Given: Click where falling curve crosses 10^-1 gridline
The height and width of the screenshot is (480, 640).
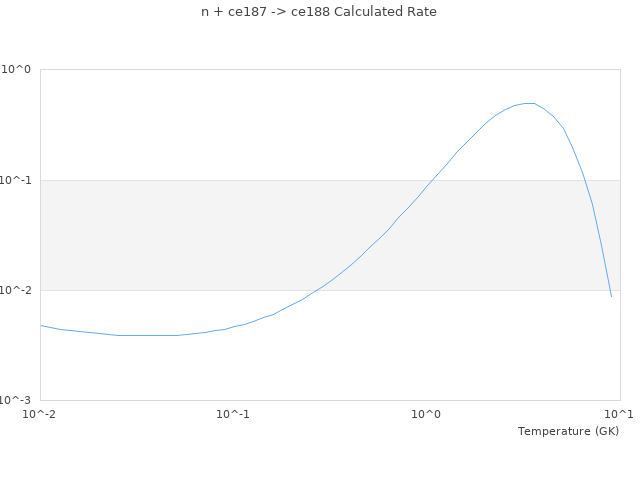Looking at the screenshot, I should pos(583,180).
